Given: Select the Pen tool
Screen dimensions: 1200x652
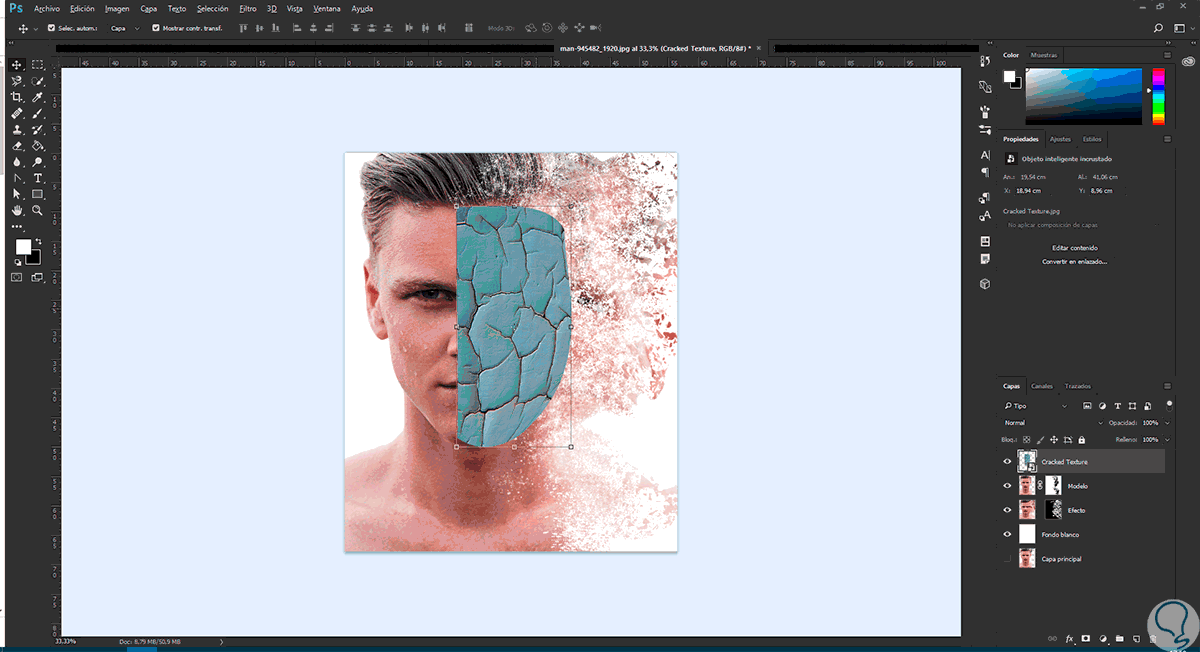Looking at the screenshot, I should (17, 178).
